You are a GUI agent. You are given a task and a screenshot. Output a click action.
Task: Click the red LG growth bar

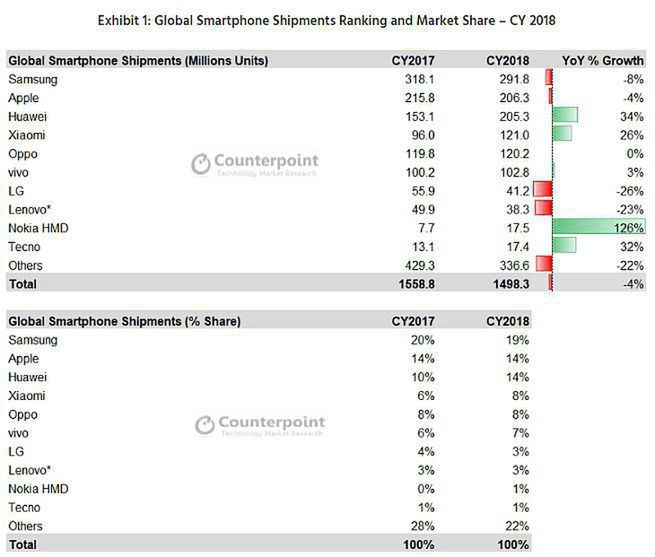click(x=543, y=189)
